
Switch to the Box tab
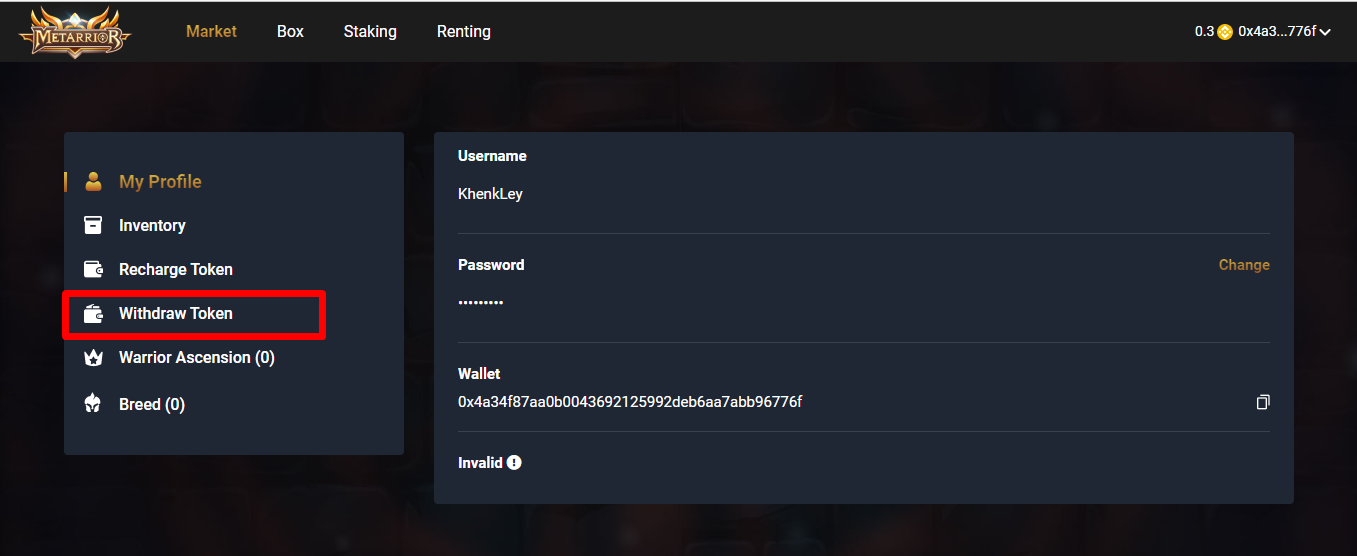tap(290, 31)
